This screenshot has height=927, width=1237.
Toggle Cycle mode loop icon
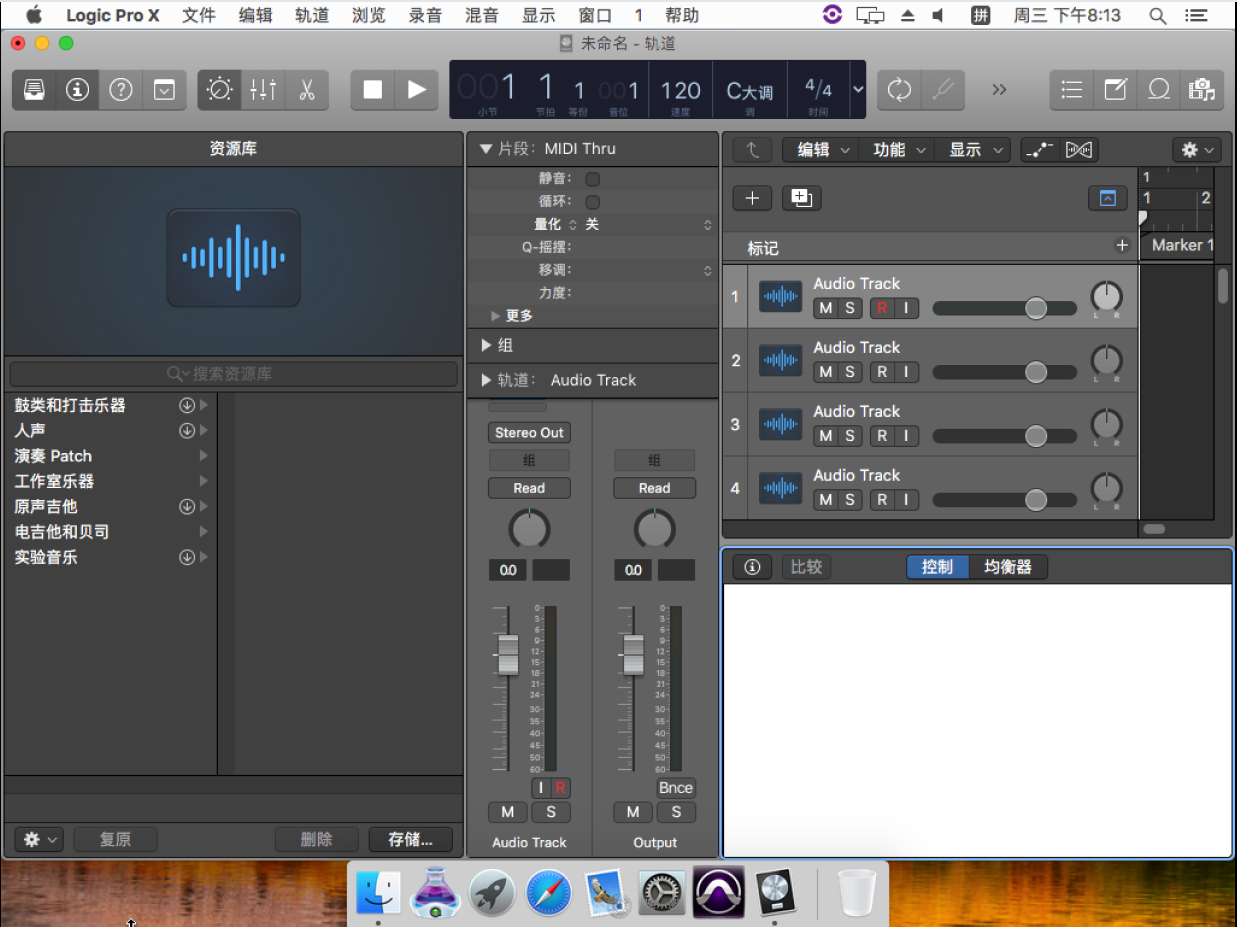[x=899, y=90]
